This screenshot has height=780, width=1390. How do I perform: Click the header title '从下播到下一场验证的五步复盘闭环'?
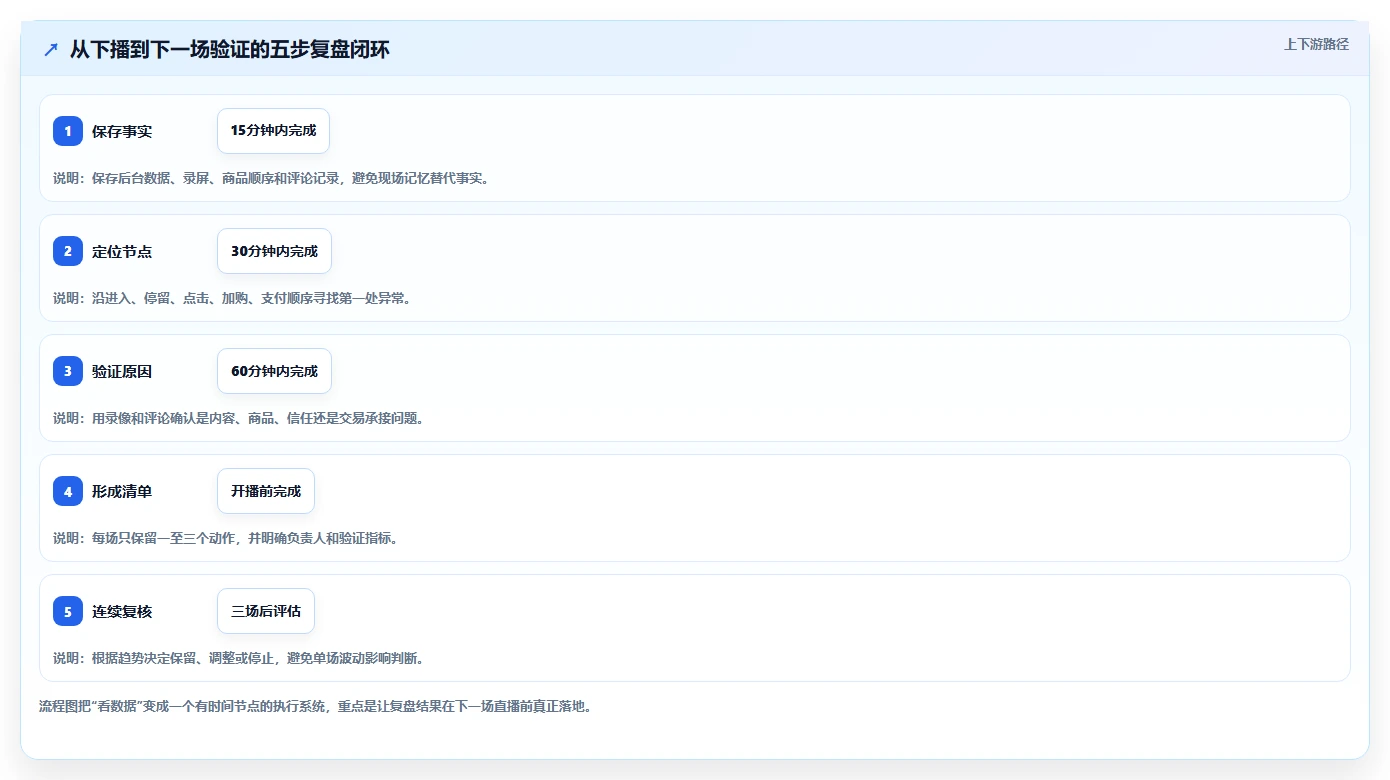coord(229,50)
